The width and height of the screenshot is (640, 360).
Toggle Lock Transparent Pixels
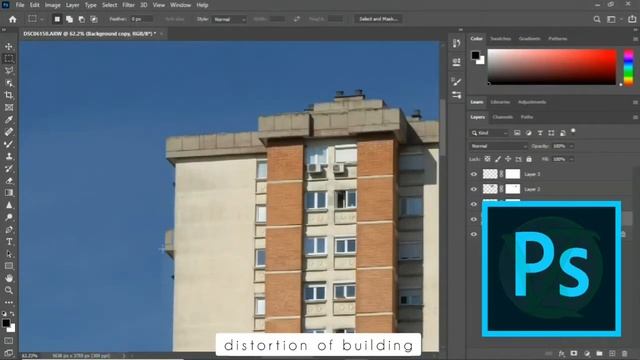487,159
